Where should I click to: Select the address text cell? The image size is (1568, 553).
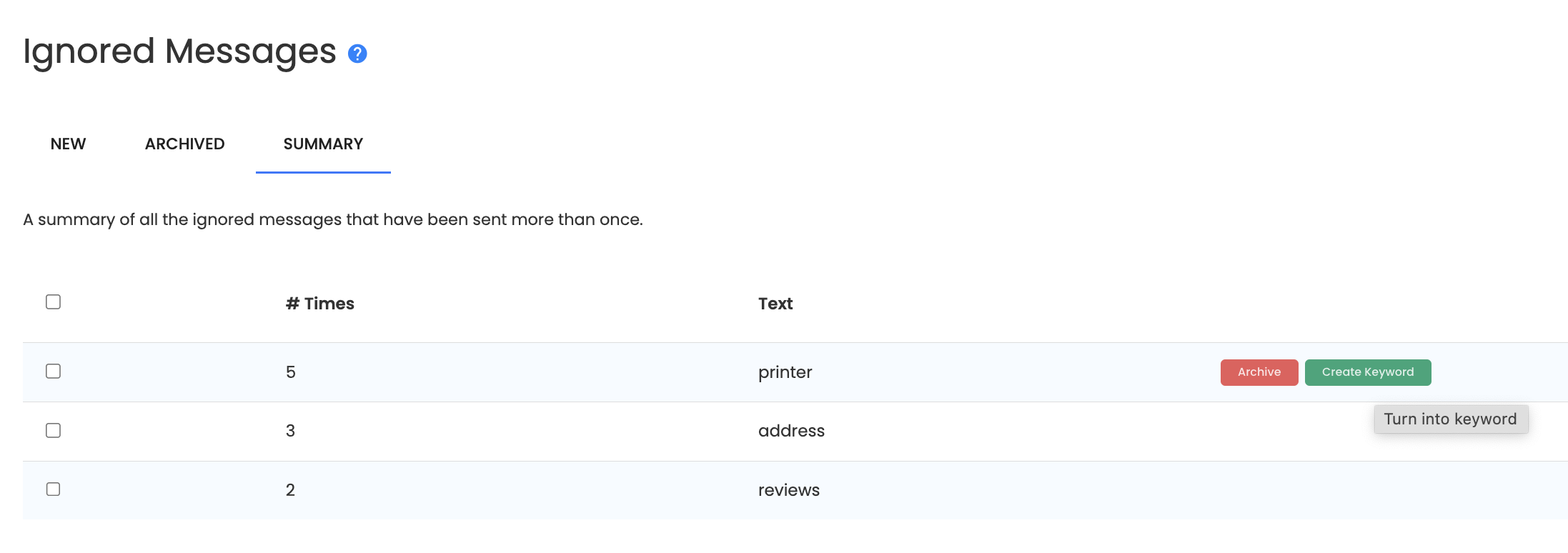791,431
